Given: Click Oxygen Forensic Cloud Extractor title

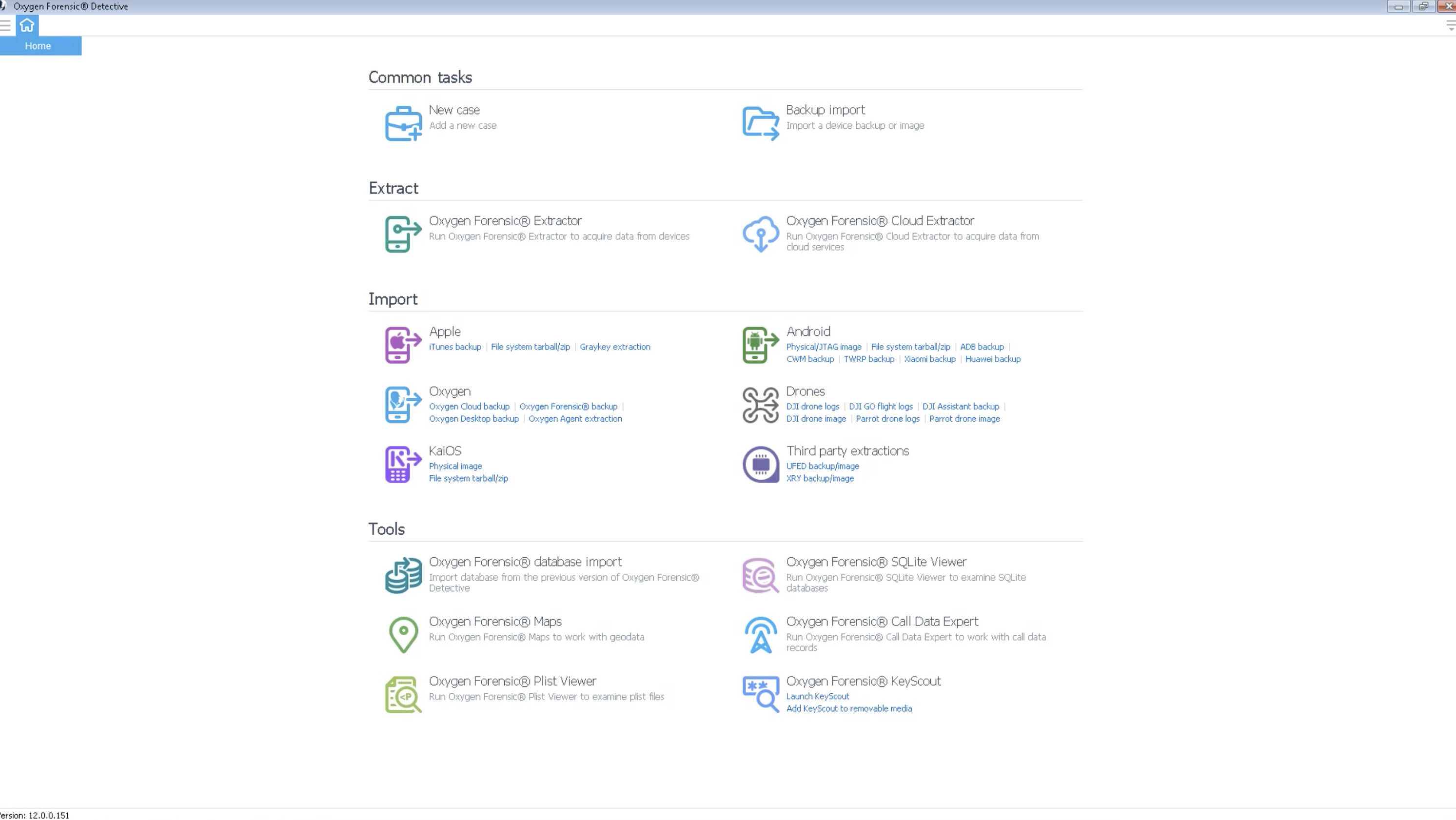Looking at the screenshot, I should [880, 221].
